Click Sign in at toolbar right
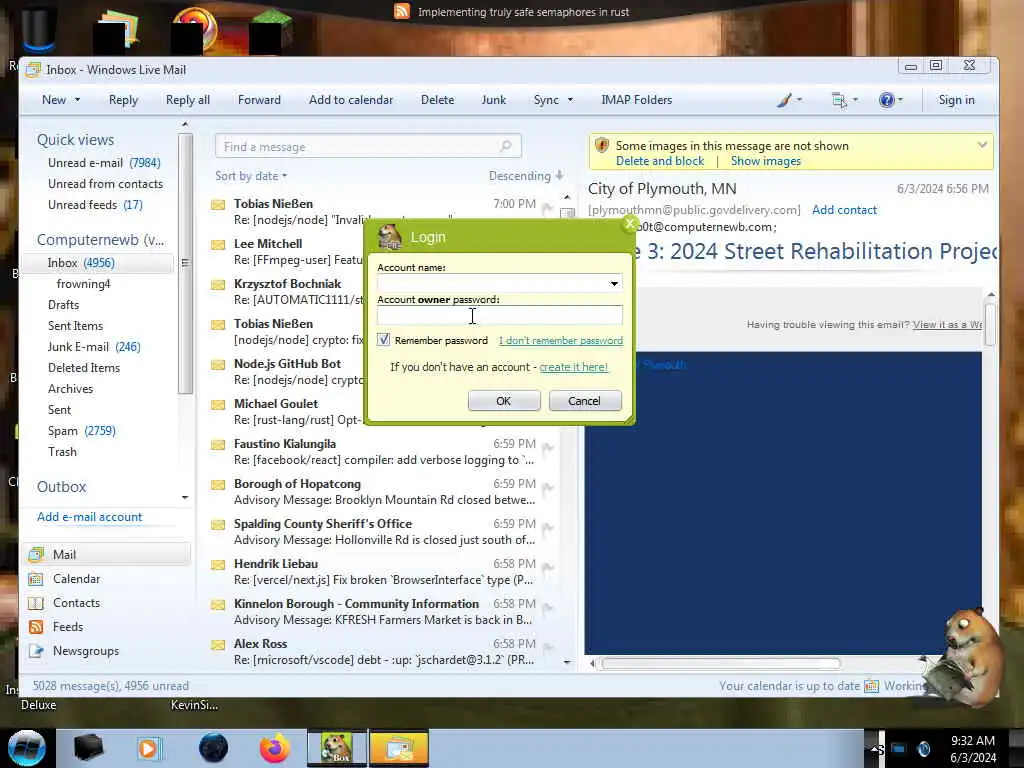The height and width of the screenshot is (768, 1024). pos(956,100)
